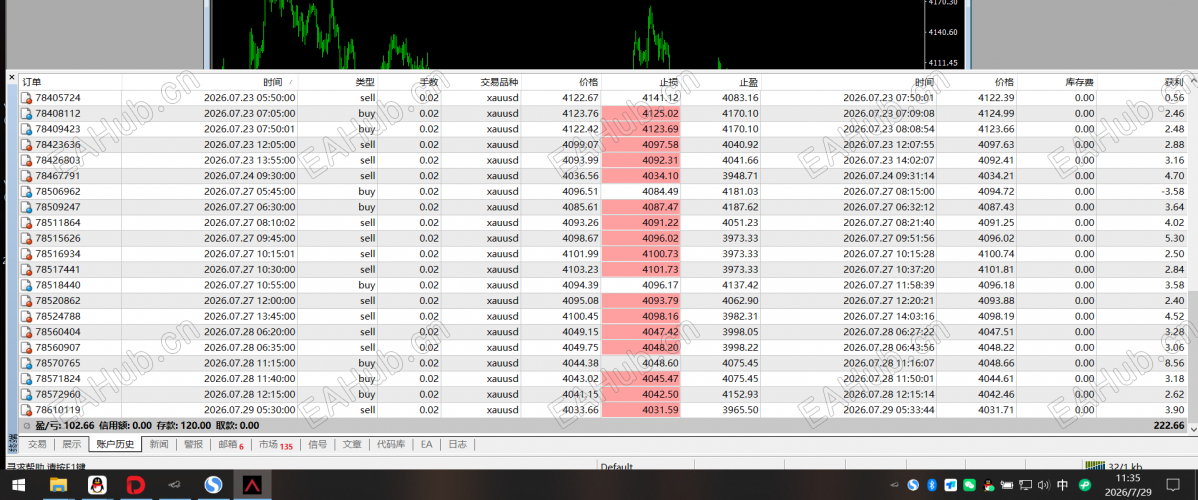This screenshot has width=1198, height=500.
Task: Click order icon beside 78610119
Action: pos(26,410)
